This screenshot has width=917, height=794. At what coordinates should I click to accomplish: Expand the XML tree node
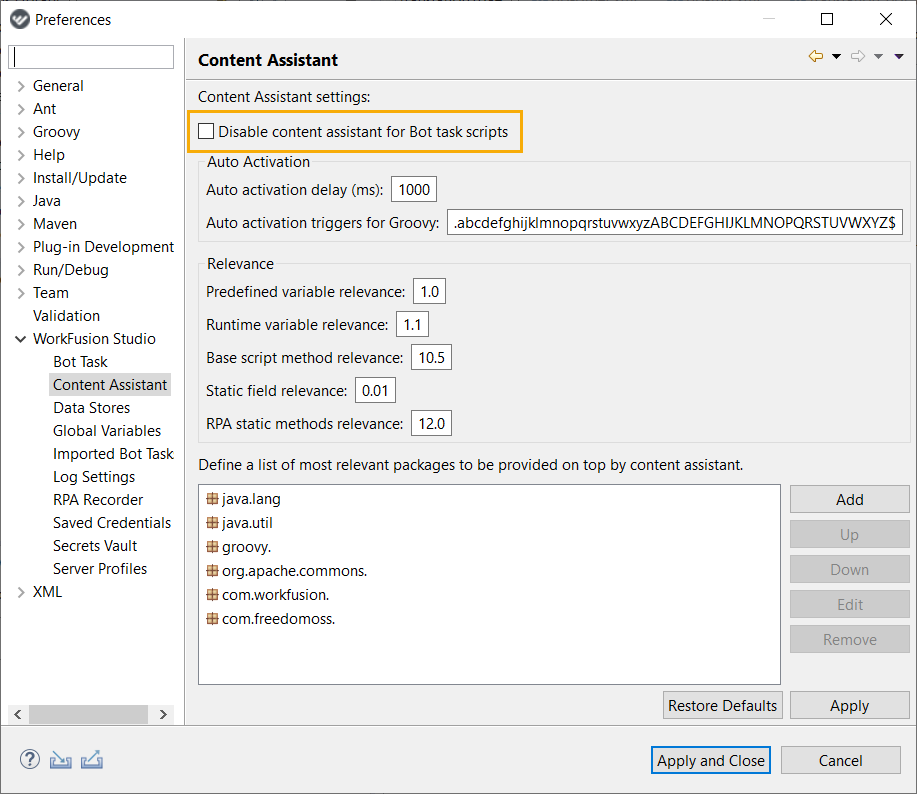click(21, 592)
